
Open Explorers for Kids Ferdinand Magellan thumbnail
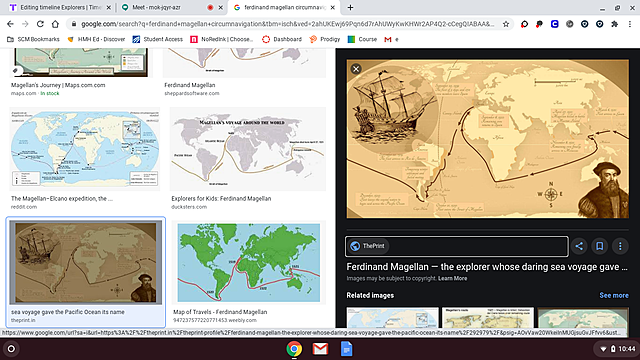pos(248,149)
